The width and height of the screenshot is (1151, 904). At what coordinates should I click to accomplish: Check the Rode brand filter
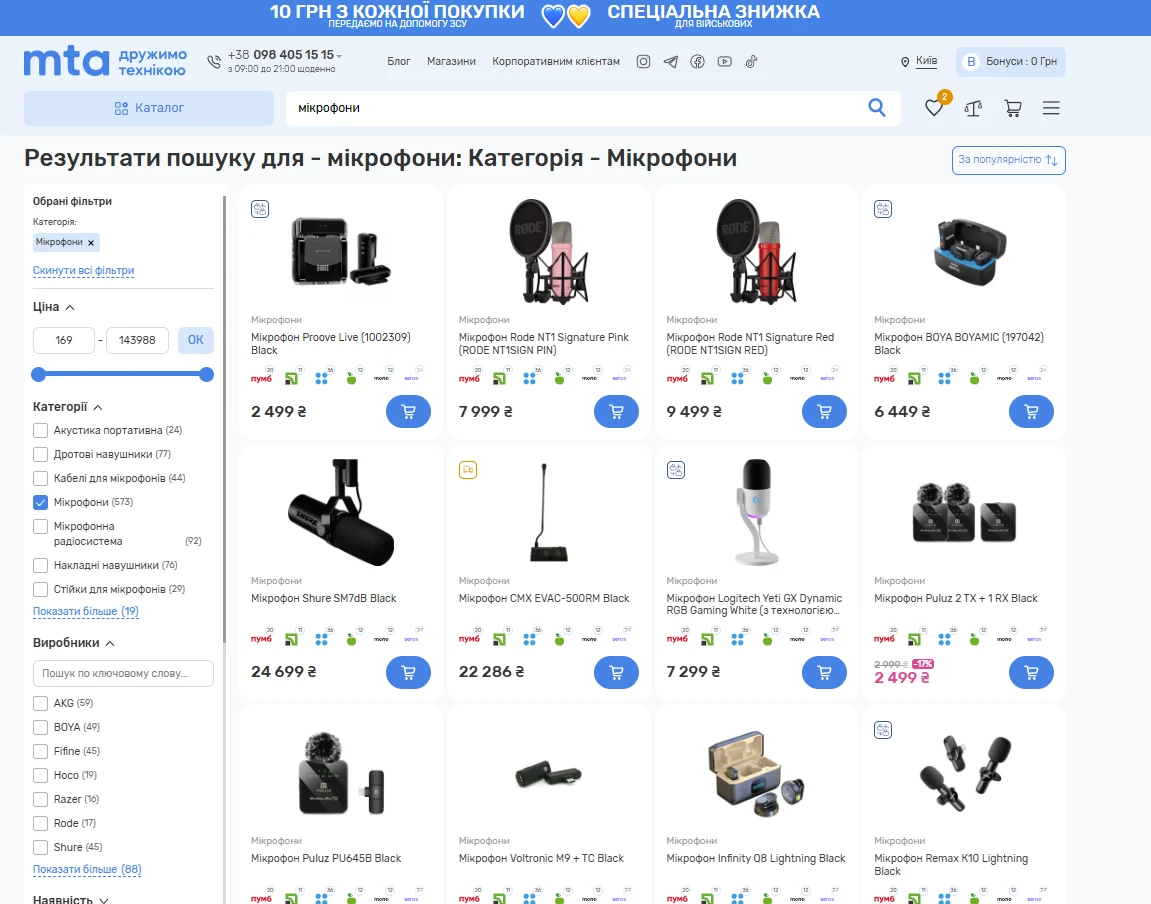(40, 823)
